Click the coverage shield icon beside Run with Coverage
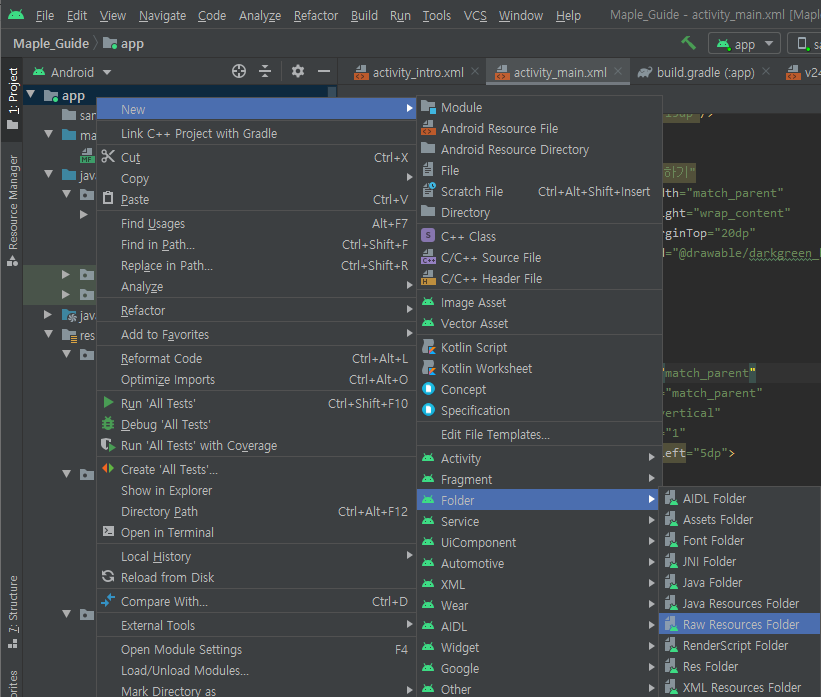The height and width of the screenshot is (697, 821). pyautogui.click(x=108, y=445)
